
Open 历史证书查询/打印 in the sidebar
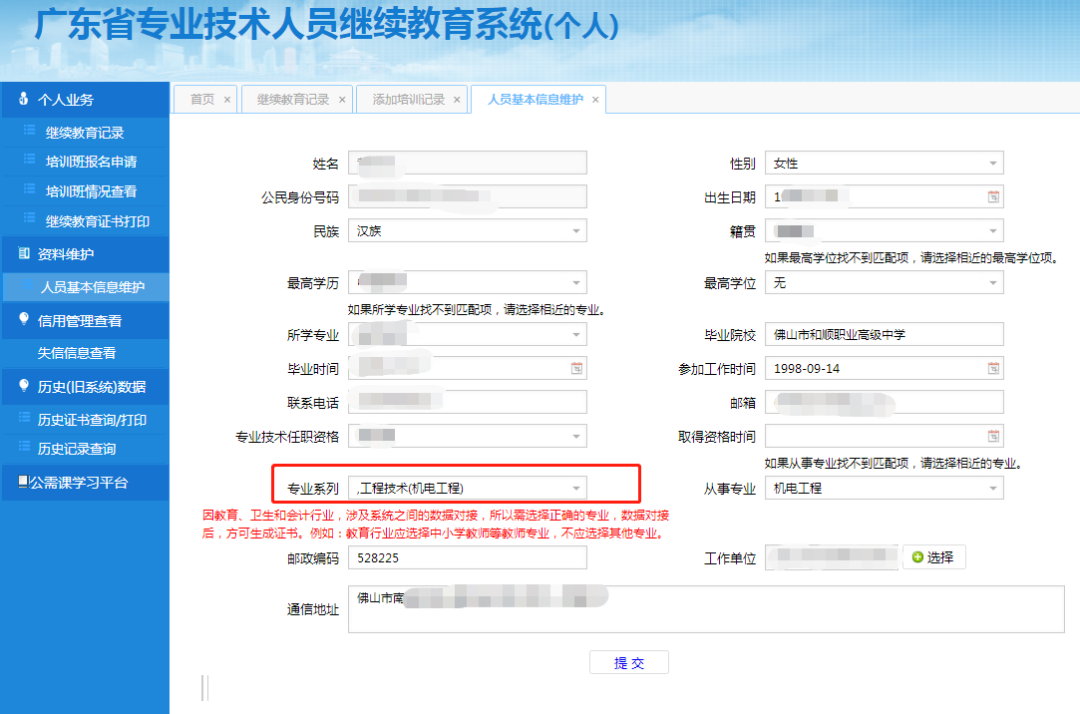(84, 420)
